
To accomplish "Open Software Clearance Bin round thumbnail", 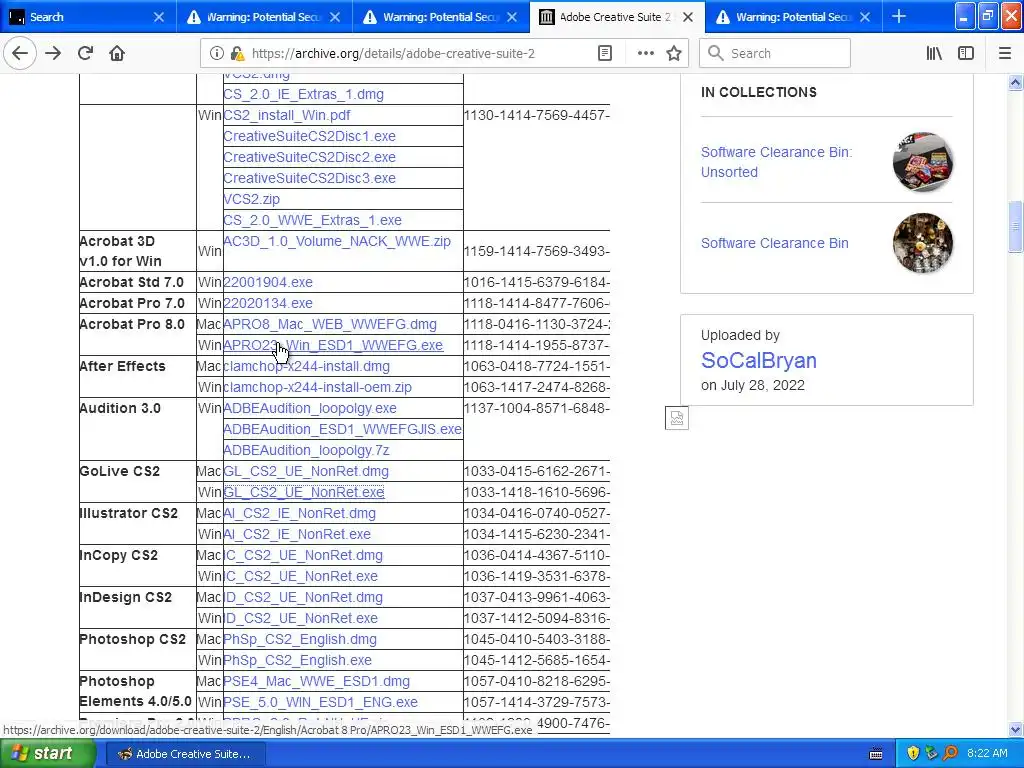I will [x=923, y=243].
